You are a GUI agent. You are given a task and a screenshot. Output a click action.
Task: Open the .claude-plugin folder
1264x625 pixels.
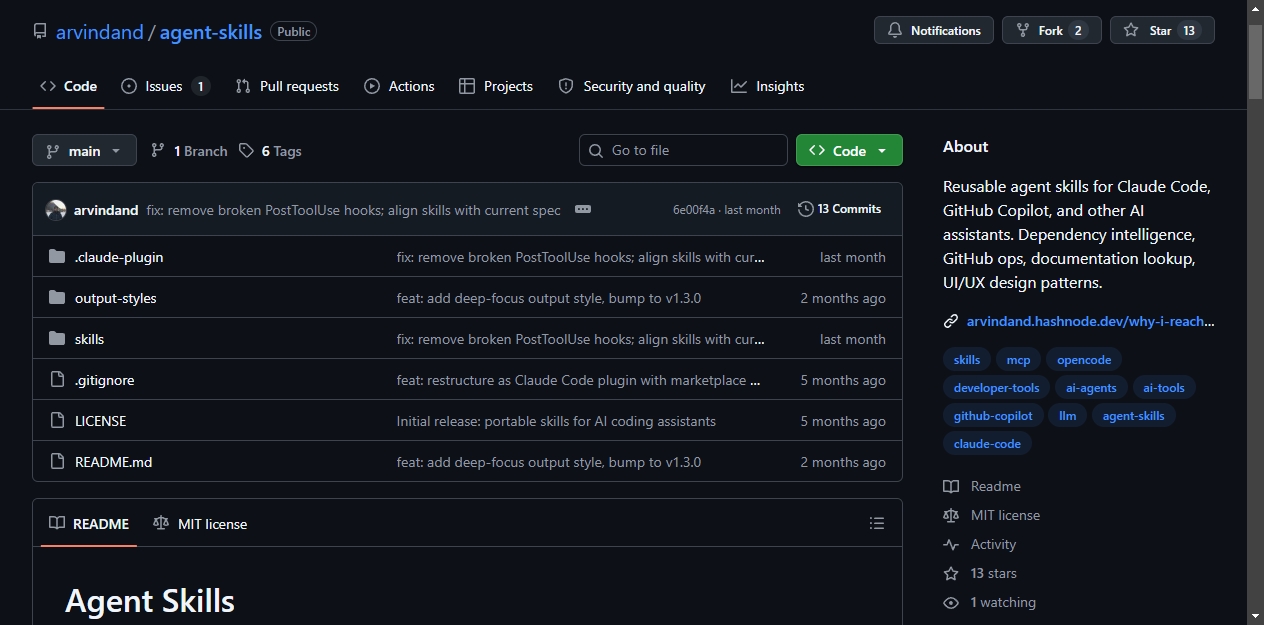click(x=119, y=257)
